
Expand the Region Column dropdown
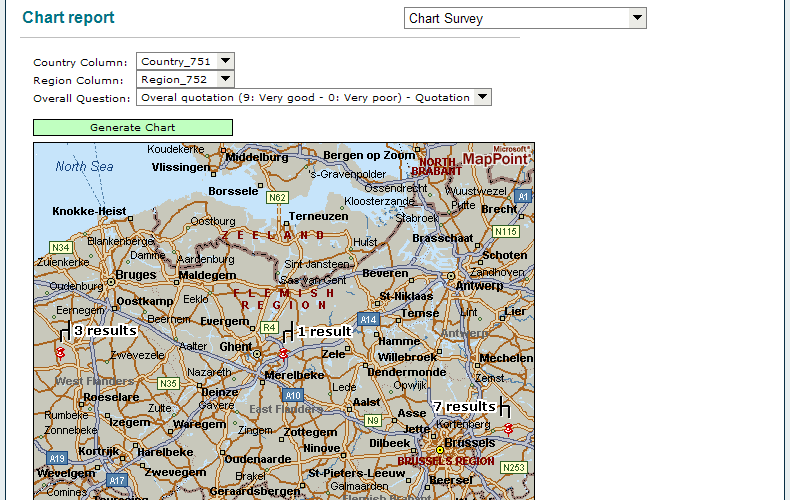click(x=185, y=80)
